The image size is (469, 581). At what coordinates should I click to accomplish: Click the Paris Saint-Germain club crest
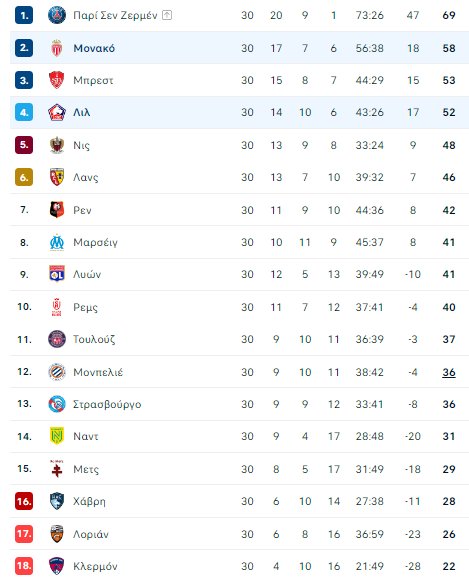click(57, 15)
